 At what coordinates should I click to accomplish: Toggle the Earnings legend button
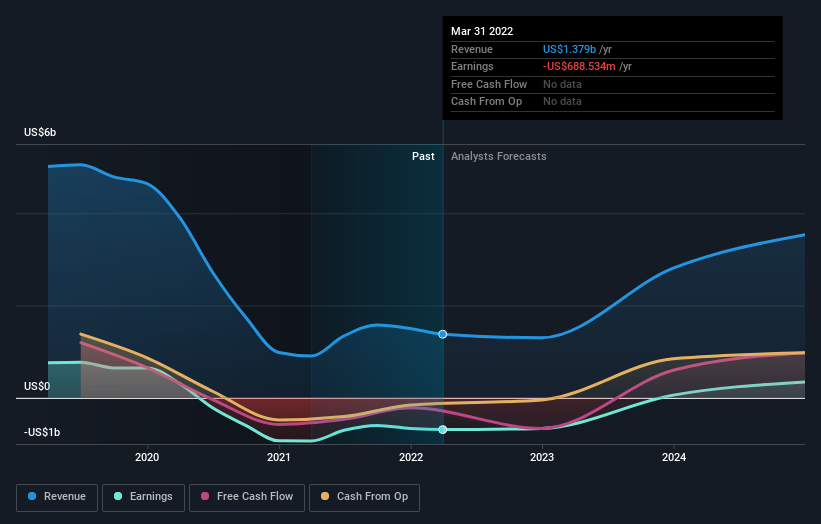tap(143, 497)
